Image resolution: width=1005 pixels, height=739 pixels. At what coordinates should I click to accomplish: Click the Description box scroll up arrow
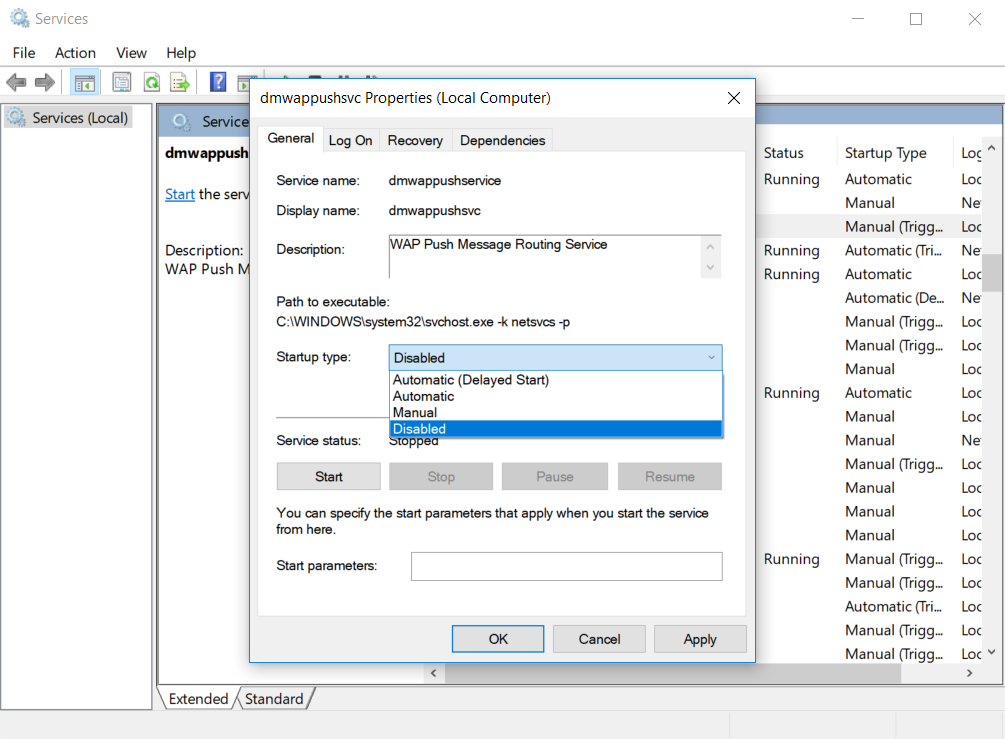click(710, 247)
